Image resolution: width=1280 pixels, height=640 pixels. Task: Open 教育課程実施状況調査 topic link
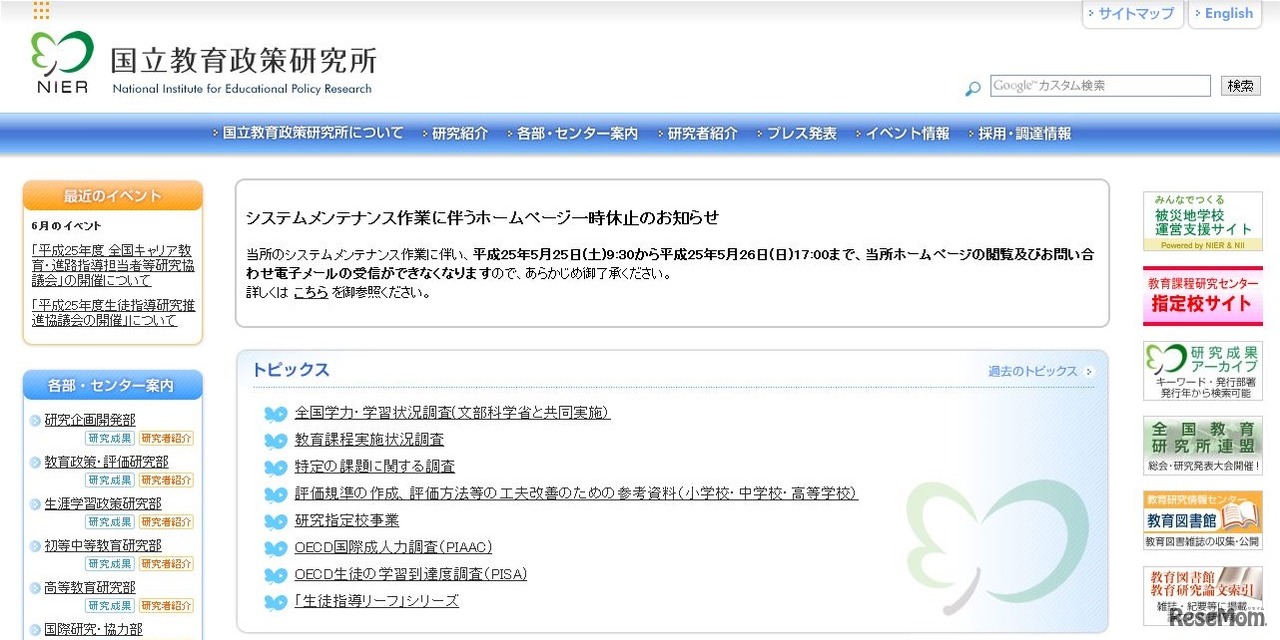[369, 439]
